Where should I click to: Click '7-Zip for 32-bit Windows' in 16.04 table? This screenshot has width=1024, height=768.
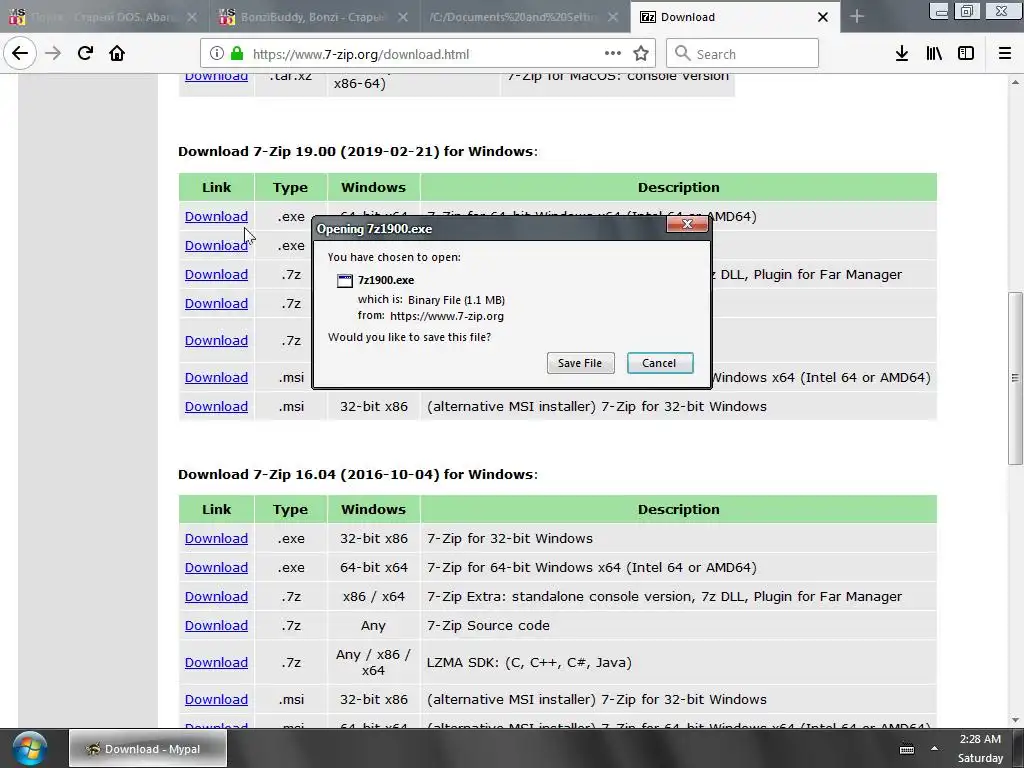pyautogui.click(x=510, y=538)
